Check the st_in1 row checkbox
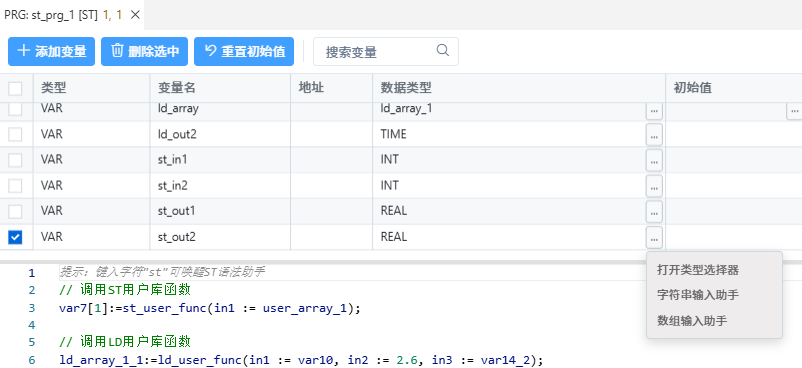802x368 pixels. 15,160
